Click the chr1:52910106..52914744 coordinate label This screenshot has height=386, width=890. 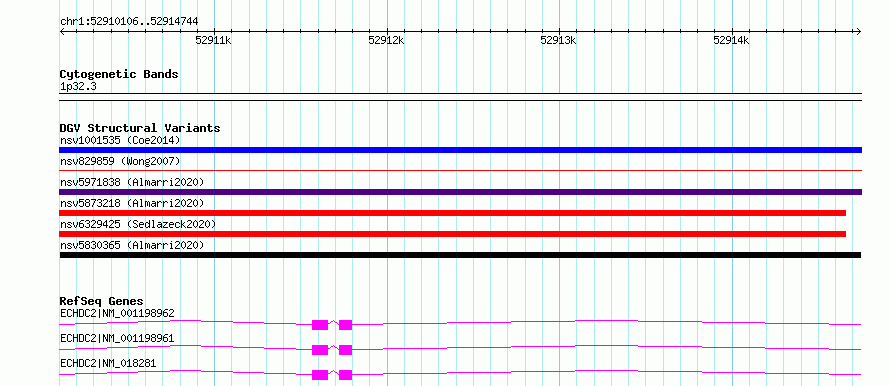click(x=129, y=22)
